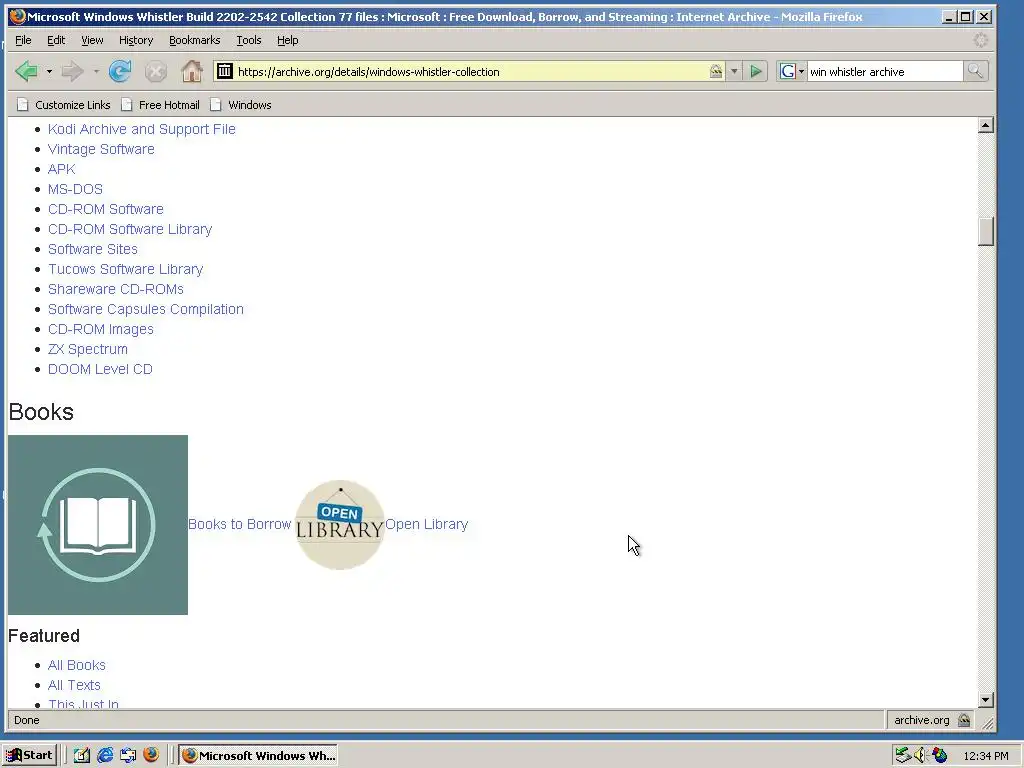
Task: Open the Shareware CD-ROMs link
Action: (x=116, y=289)
